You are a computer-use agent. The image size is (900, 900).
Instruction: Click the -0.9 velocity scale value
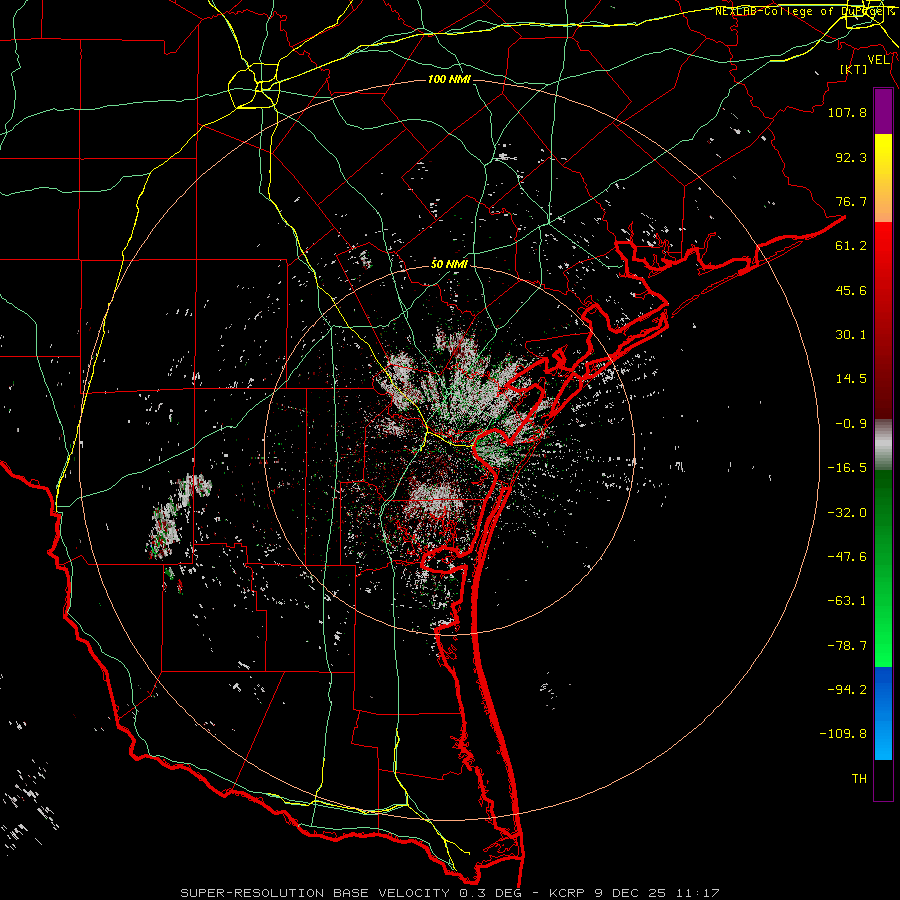[x=851, y=424]
